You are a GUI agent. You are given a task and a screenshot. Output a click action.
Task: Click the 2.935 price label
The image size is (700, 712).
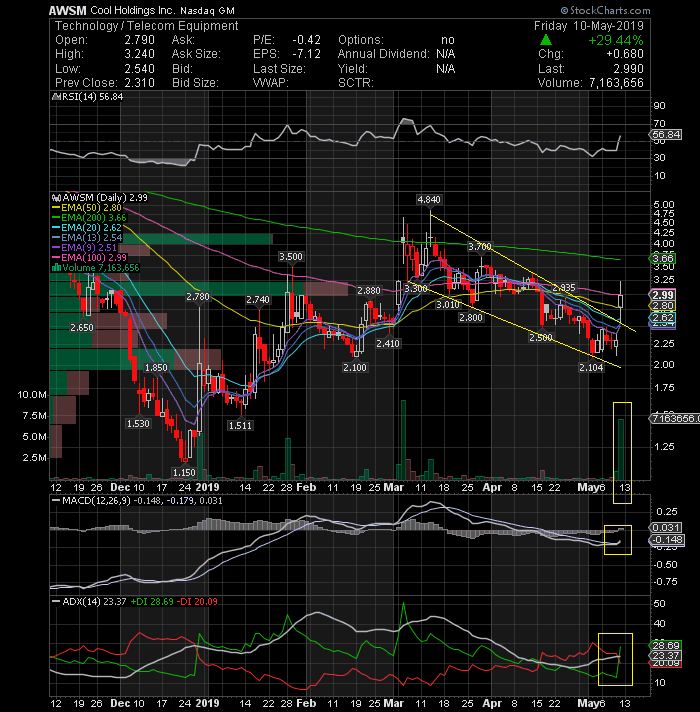(x=564, y=287)
